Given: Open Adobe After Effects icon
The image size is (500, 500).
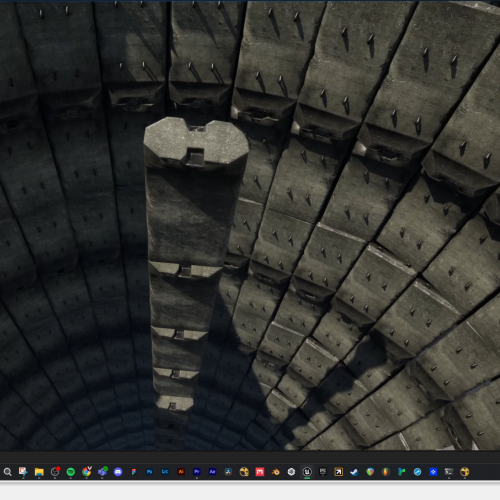Looking at the screenshot, I should pos(212,472).
